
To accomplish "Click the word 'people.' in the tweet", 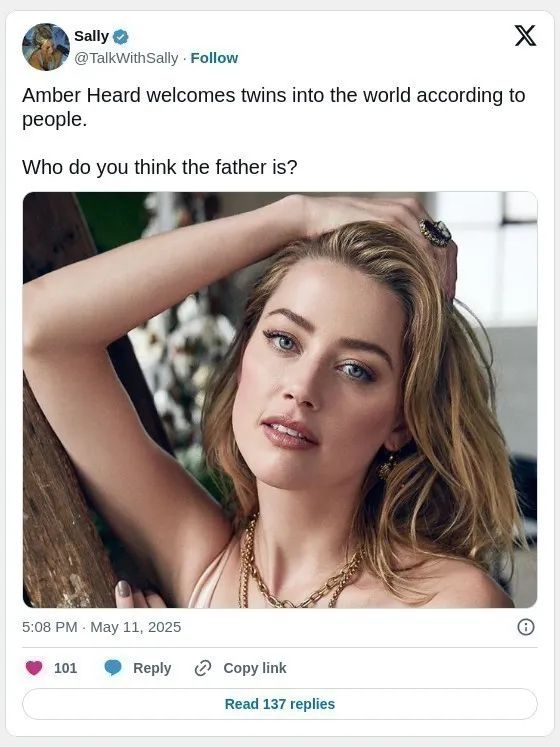I will tap(54, 120).
